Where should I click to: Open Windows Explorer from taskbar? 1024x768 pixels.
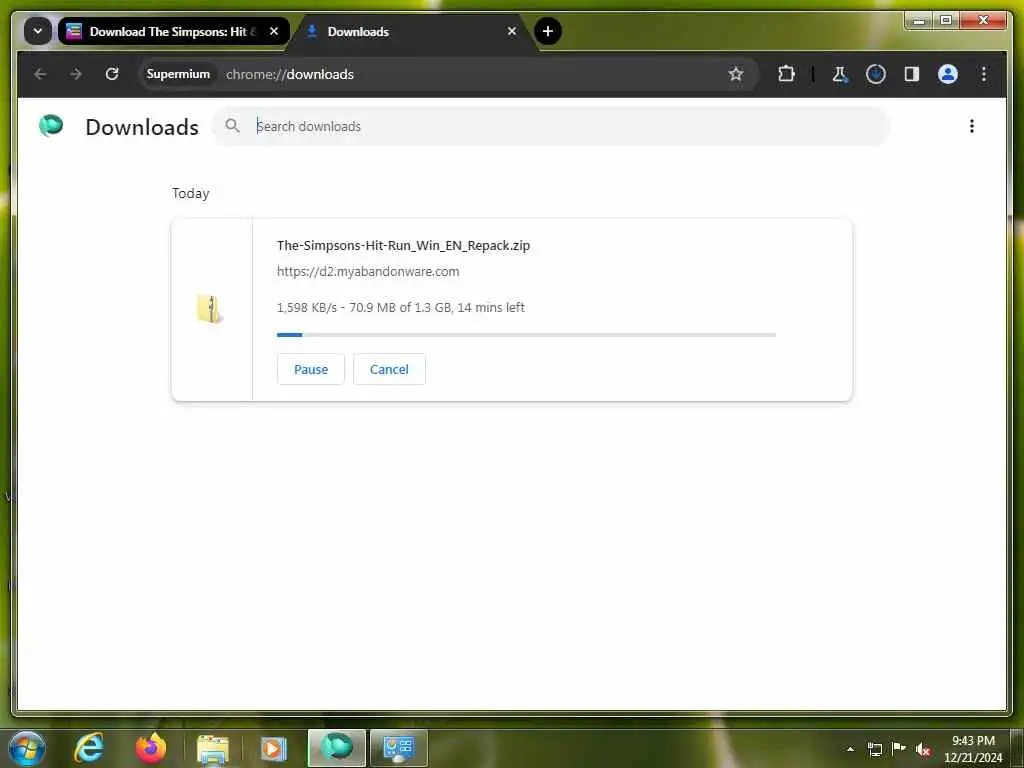click(x=213, y=749)
